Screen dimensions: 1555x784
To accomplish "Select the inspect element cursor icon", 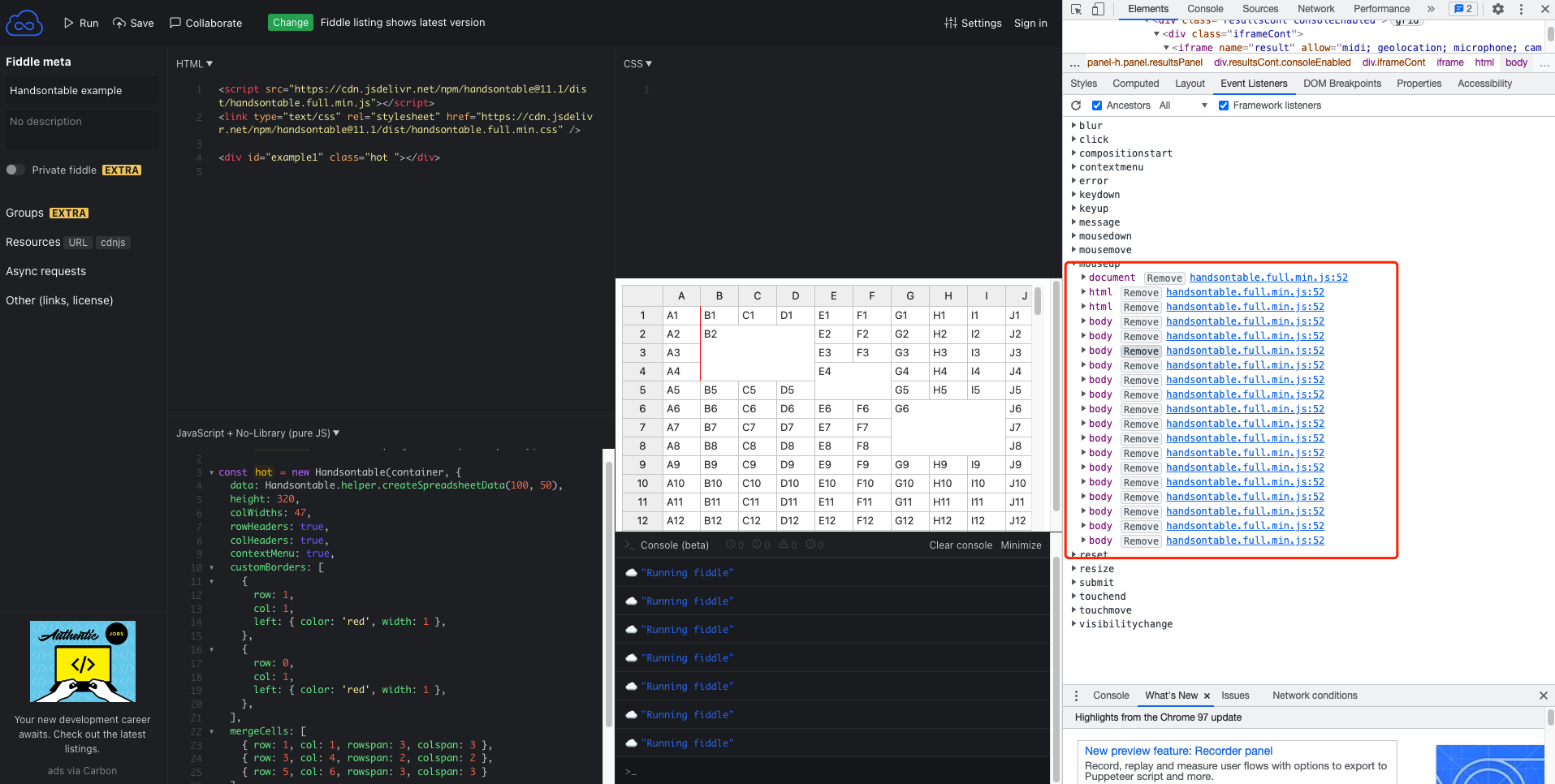I will (1077, 8).
